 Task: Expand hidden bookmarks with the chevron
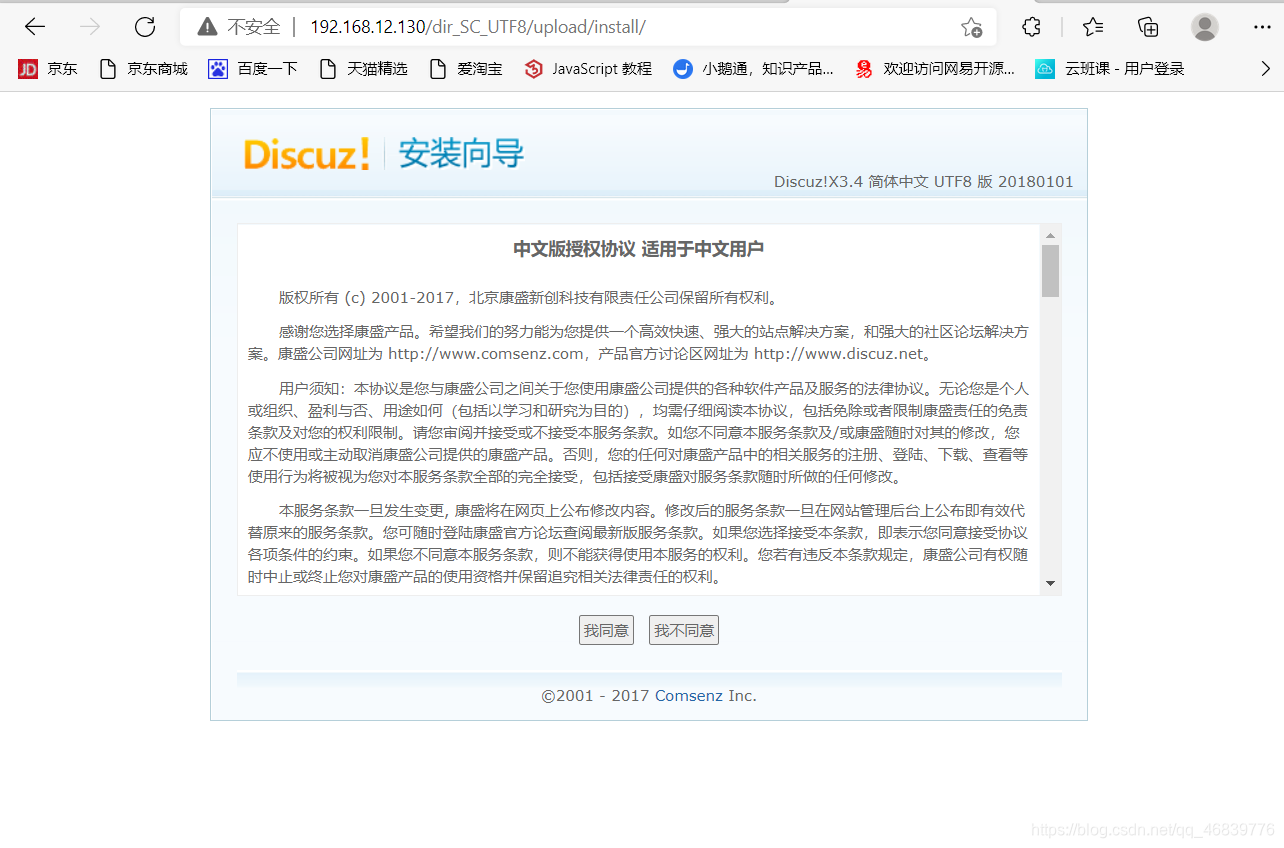point(1265,68)
